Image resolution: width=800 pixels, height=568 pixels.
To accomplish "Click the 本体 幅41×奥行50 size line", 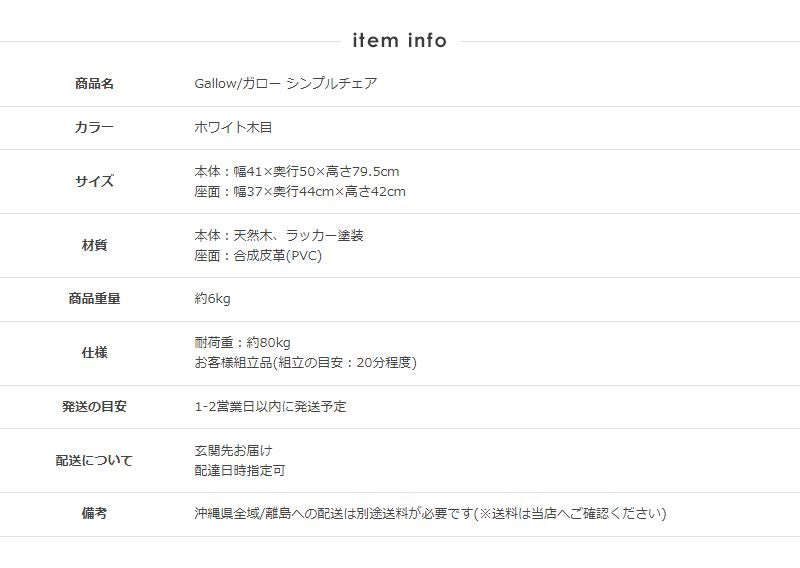I will pos(296,171).
